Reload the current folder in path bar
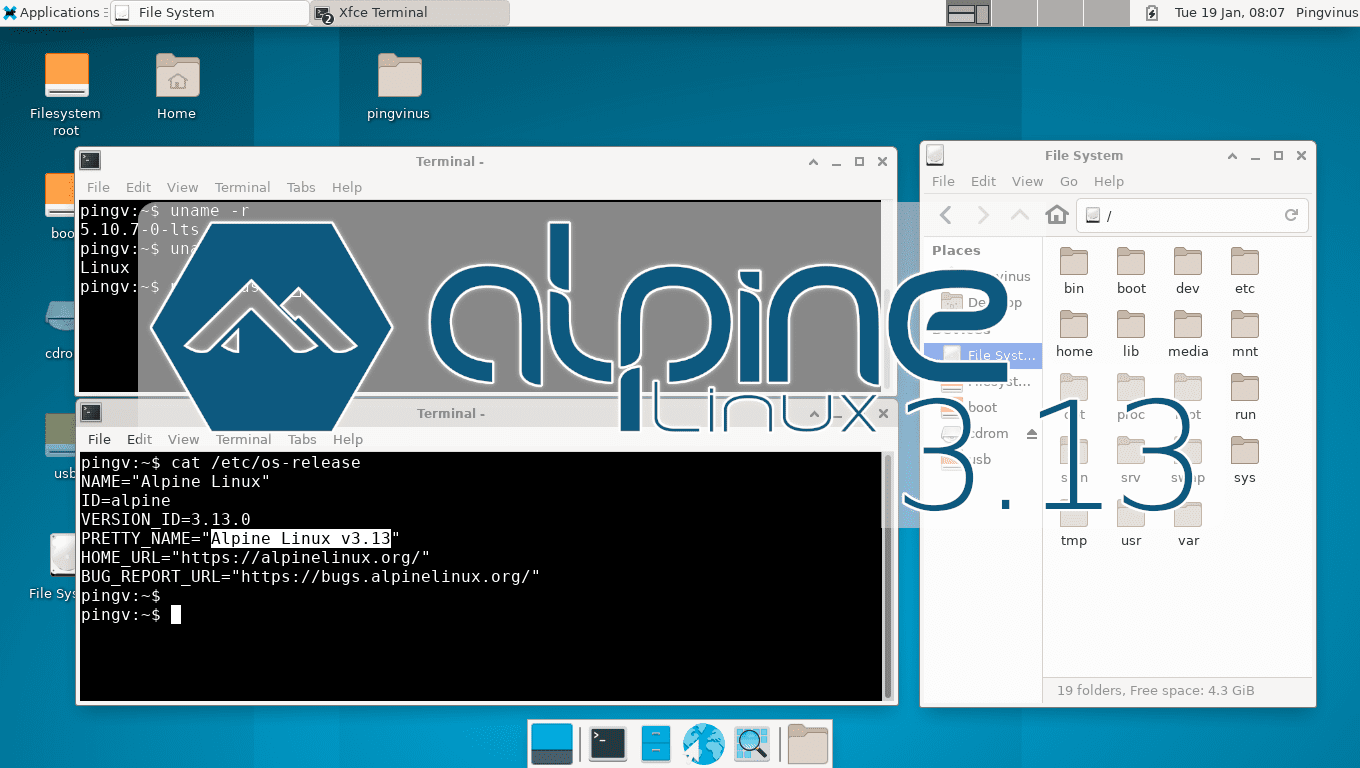1360x768 pixels. tap(1291, 215)
